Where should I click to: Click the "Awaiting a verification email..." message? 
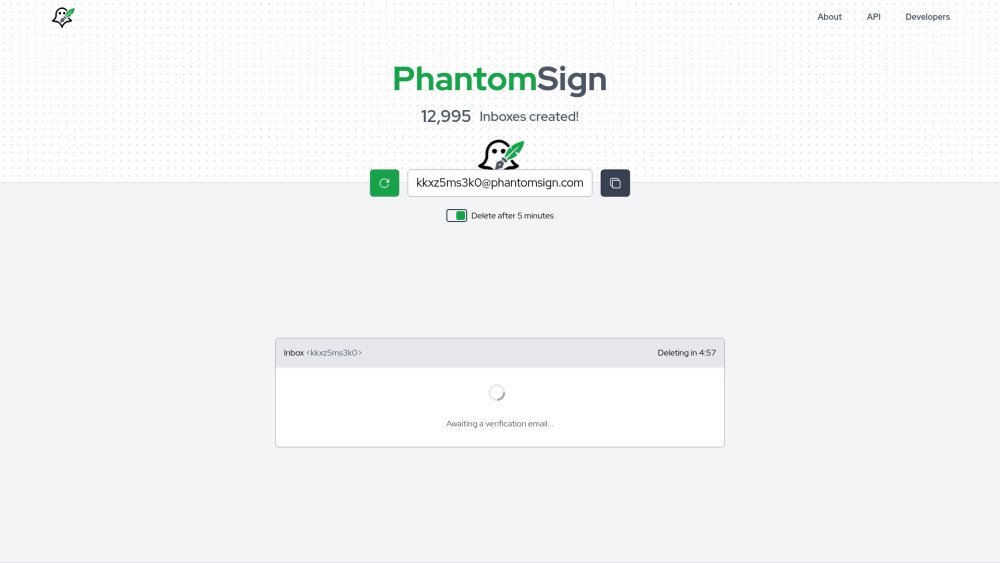(x=499, y=424)
